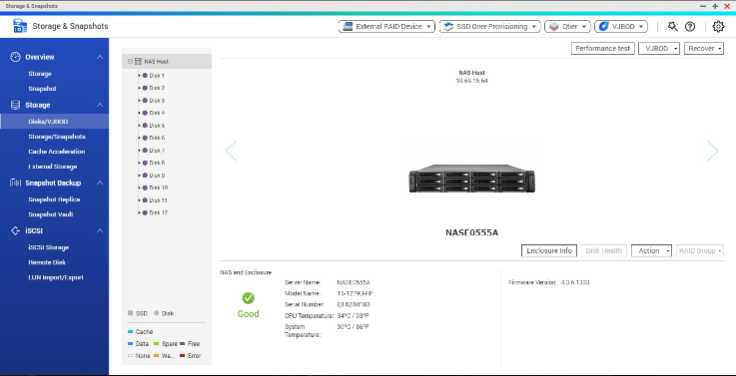Select Disk 11 in the tree
Screen dimensions: 736x376
coord(158,200)
